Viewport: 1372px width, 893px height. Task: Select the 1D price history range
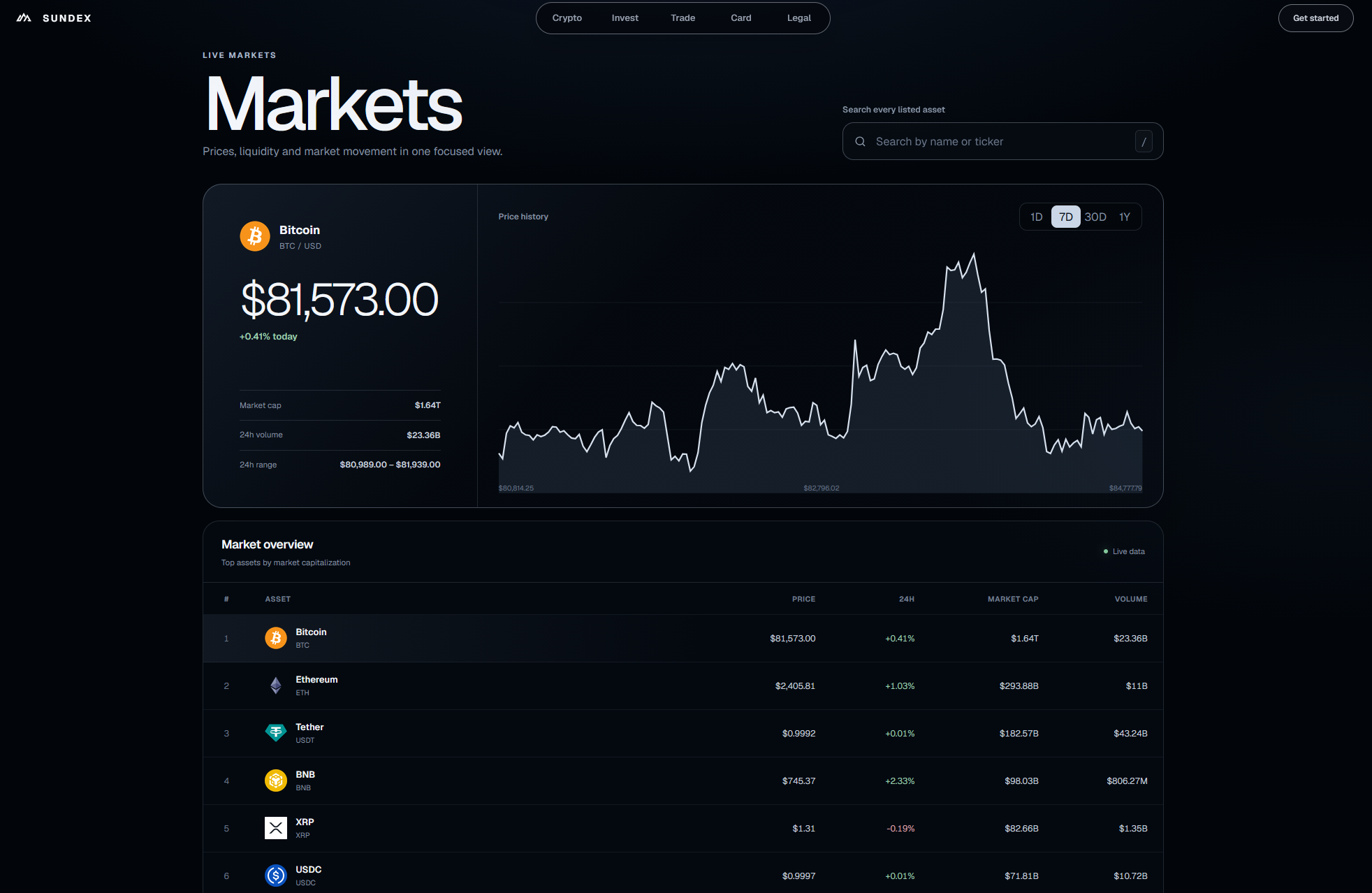point(1036,217)
